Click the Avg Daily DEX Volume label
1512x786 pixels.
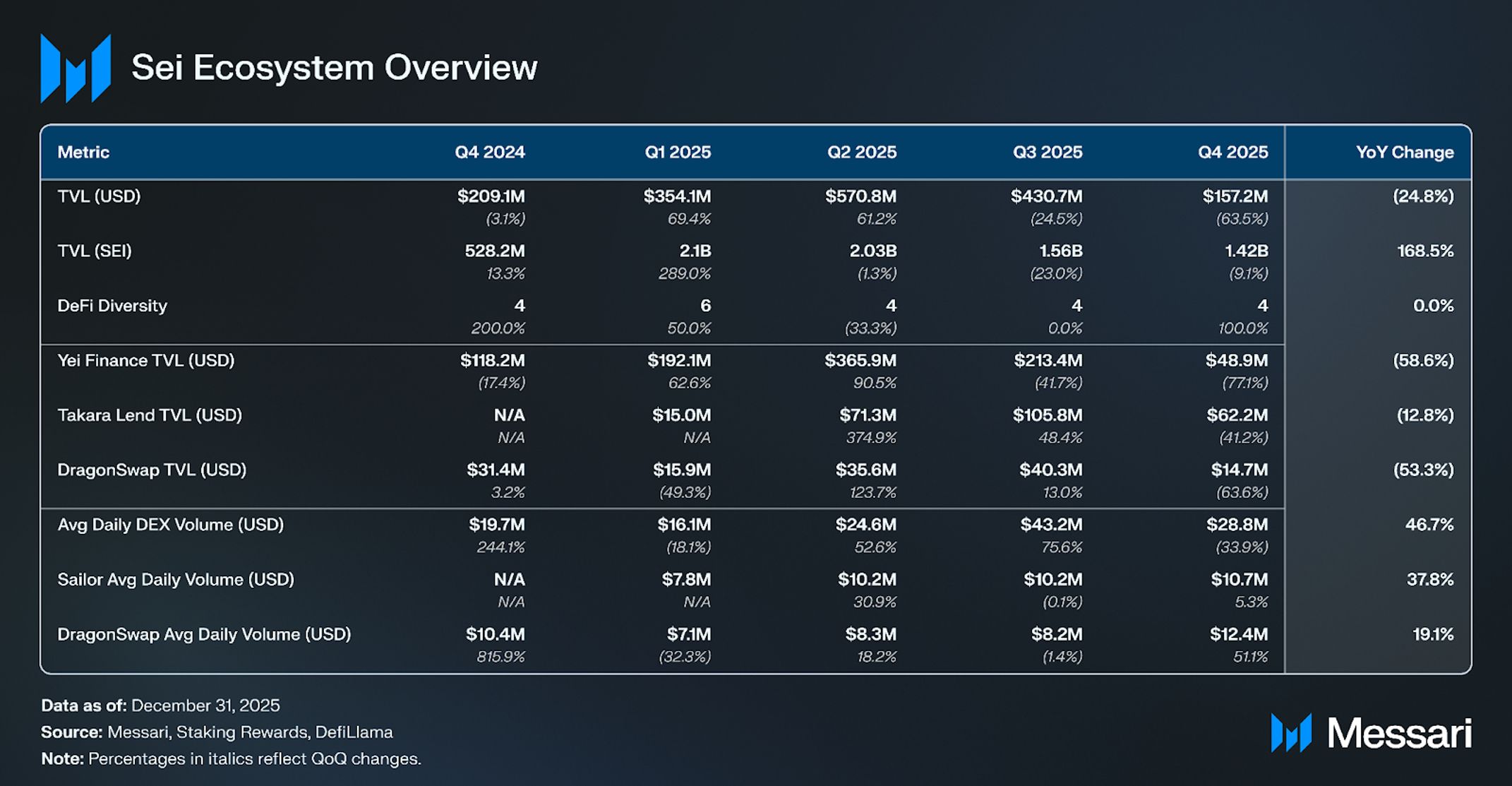[170, 525]
